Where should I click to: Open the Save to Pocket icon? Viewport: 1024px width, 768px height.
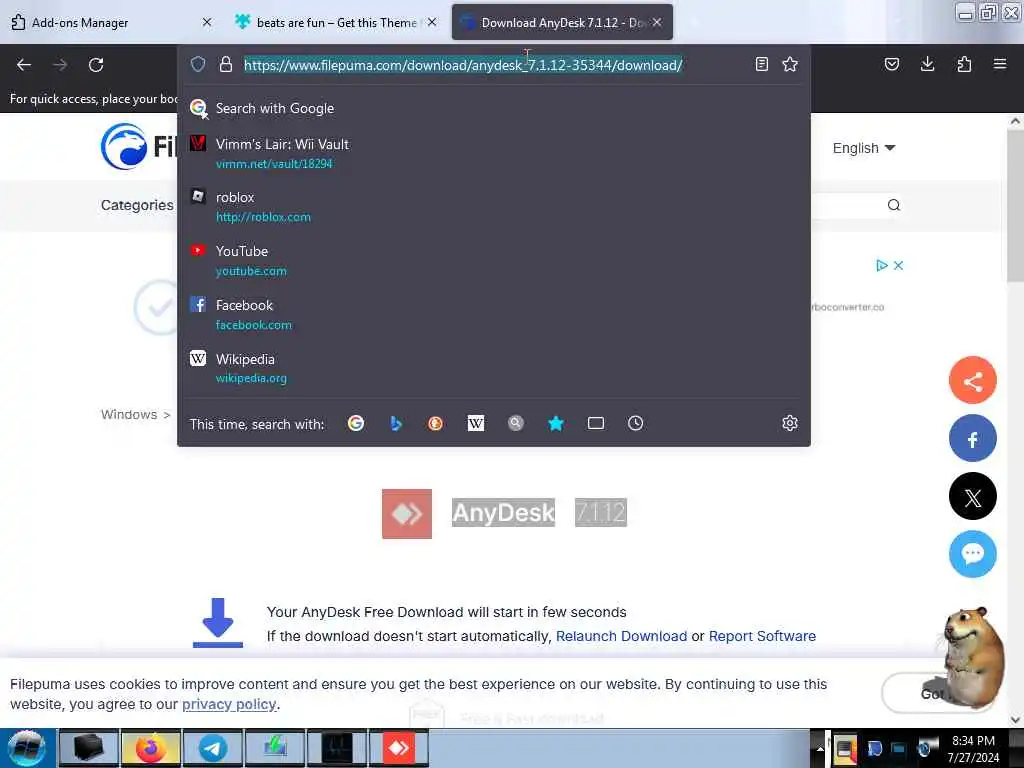pos(892,64)
